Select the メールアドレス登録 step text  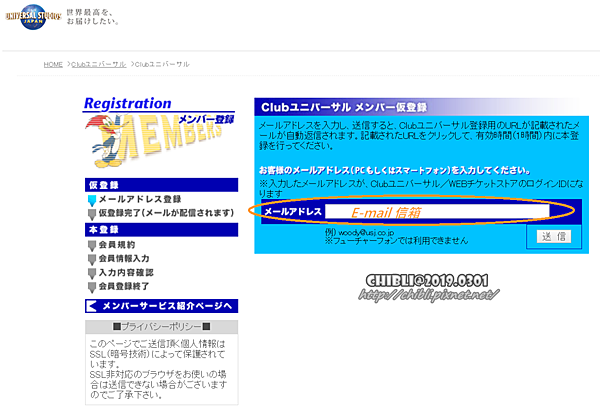pos(140,199)
